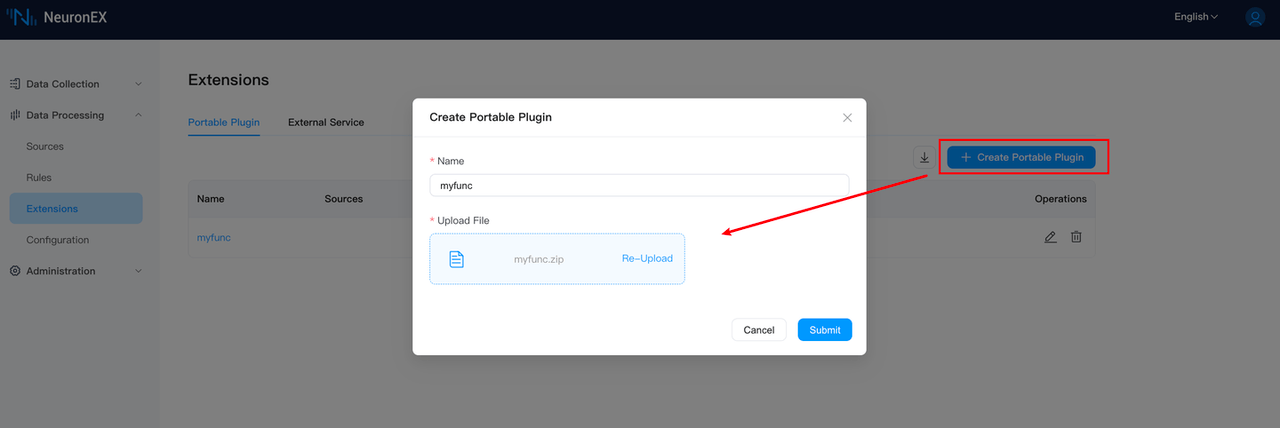Click the Cancel button
The height and width of the screenshot is (428, 1280).
point(759,330)
